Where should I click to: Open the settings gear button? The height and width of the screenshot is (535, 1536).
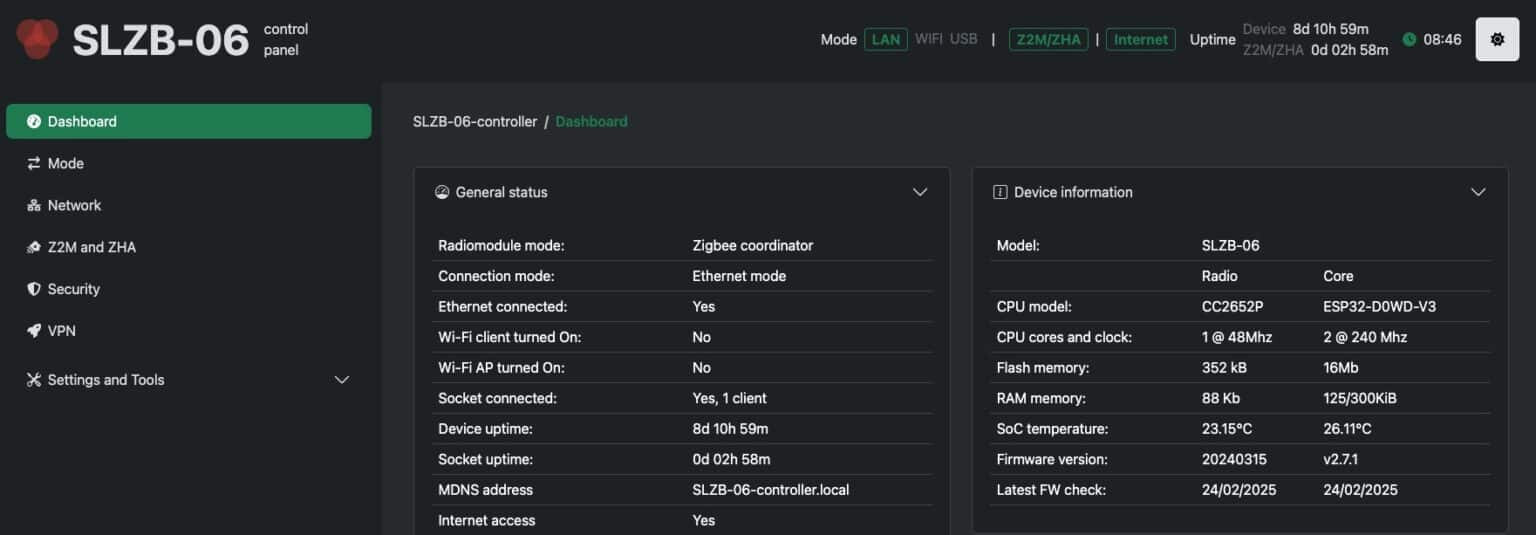(x=1497, y=40)
